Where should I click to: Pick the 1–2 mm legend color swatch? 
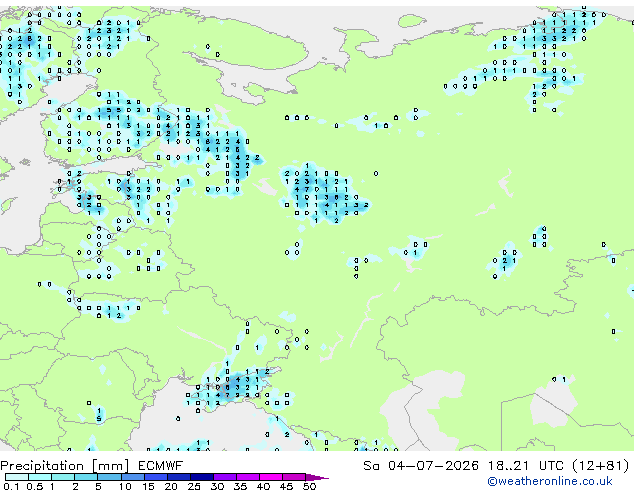[x=63, y=477]
